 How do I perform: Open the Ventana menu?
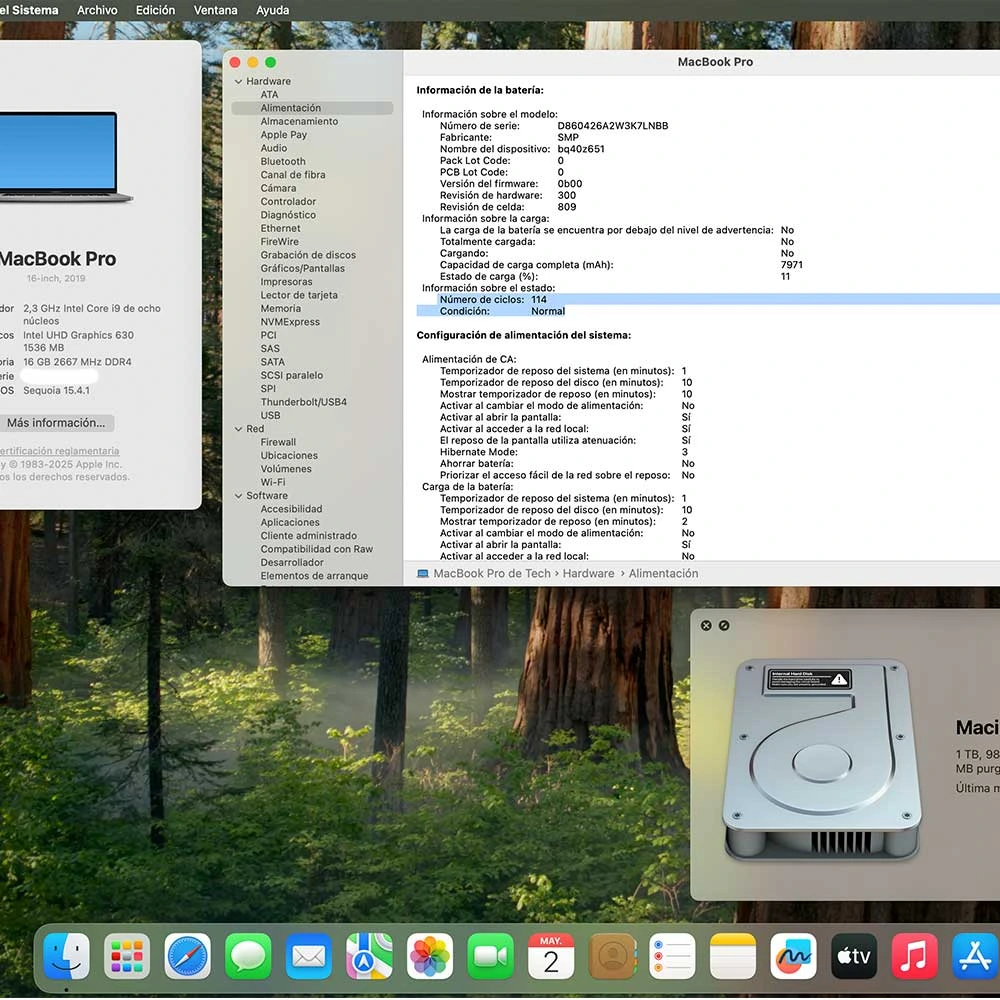pyautogui.click(x=216, y=10)
